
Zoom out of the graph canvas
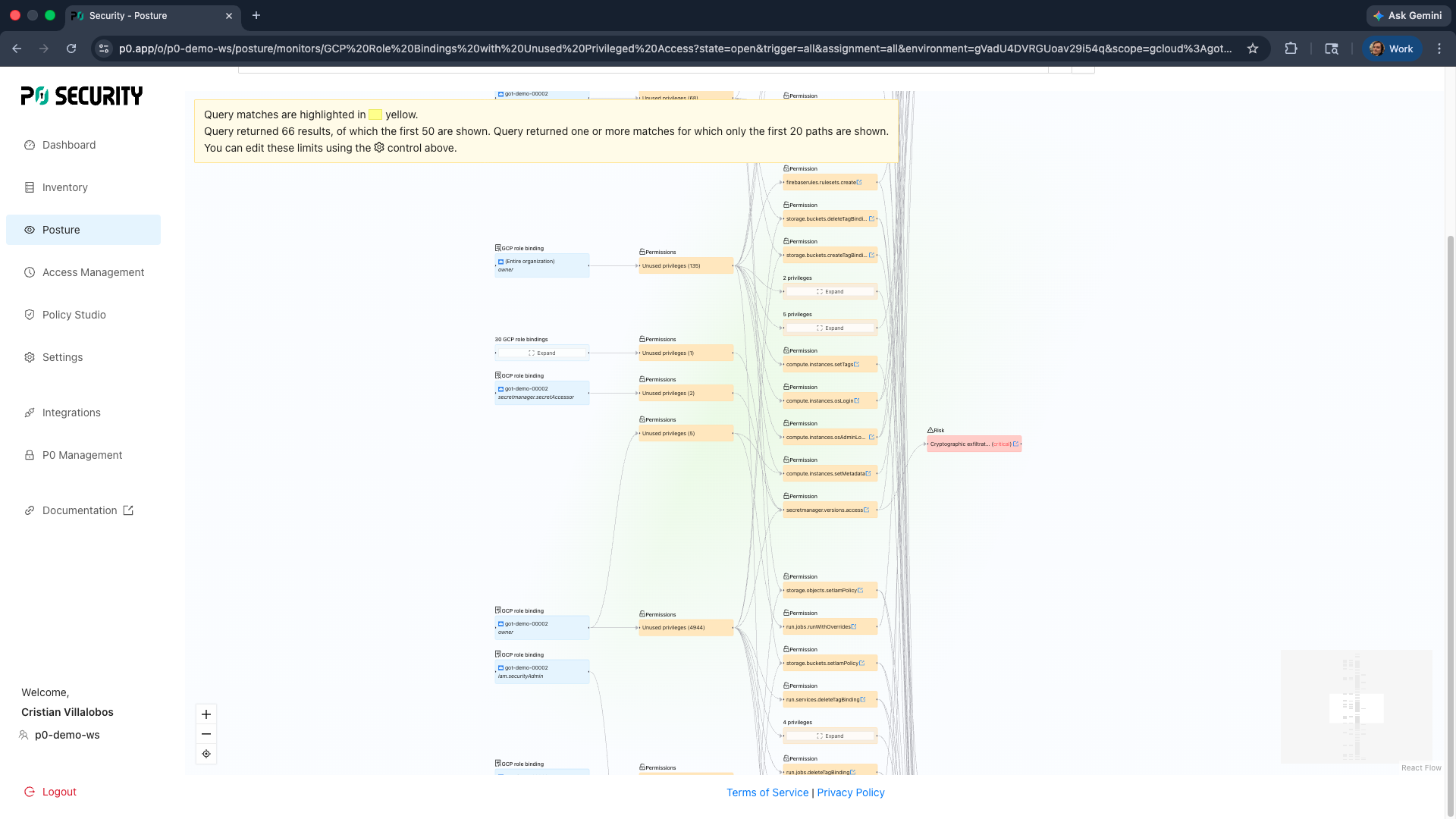pyautogui.click(x=206, y=734)
